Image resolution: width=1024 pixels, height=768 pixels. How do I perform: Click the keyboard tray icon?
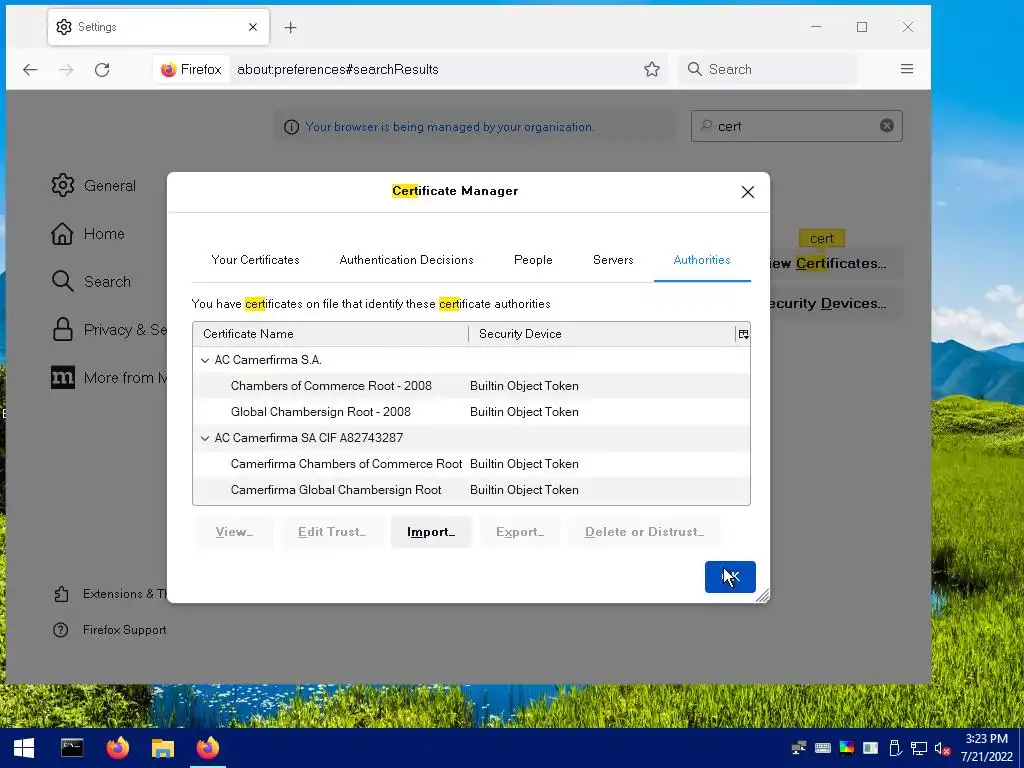822,748
